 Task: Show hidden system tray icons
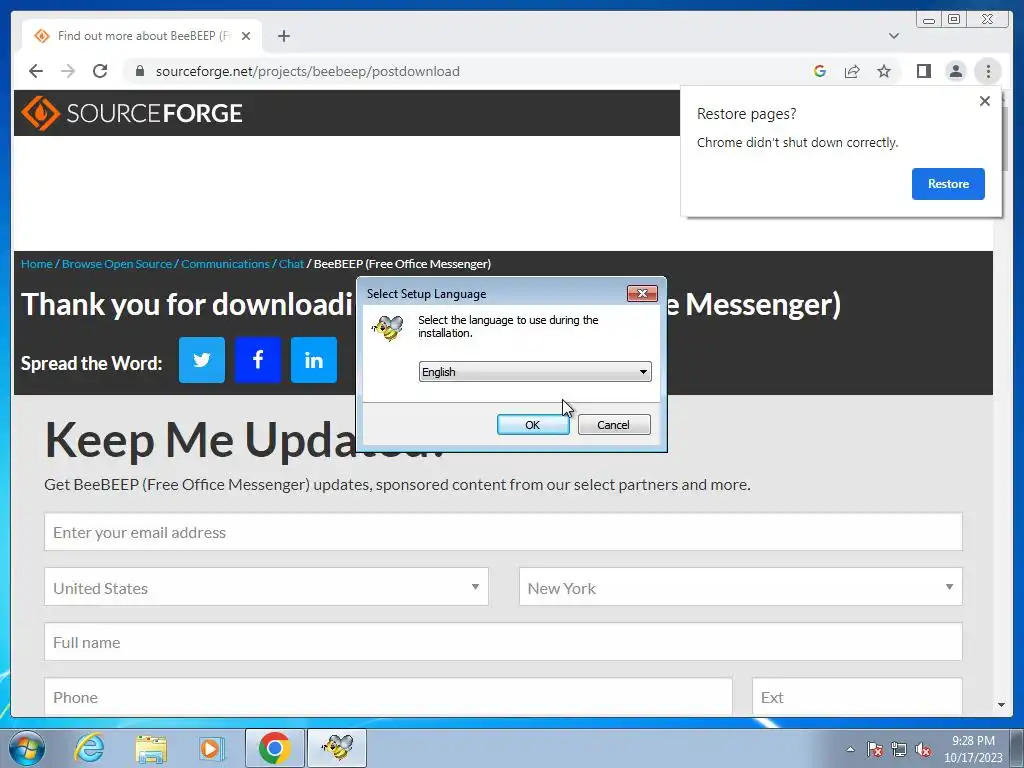pyautogui.click(x=850, y=749)
